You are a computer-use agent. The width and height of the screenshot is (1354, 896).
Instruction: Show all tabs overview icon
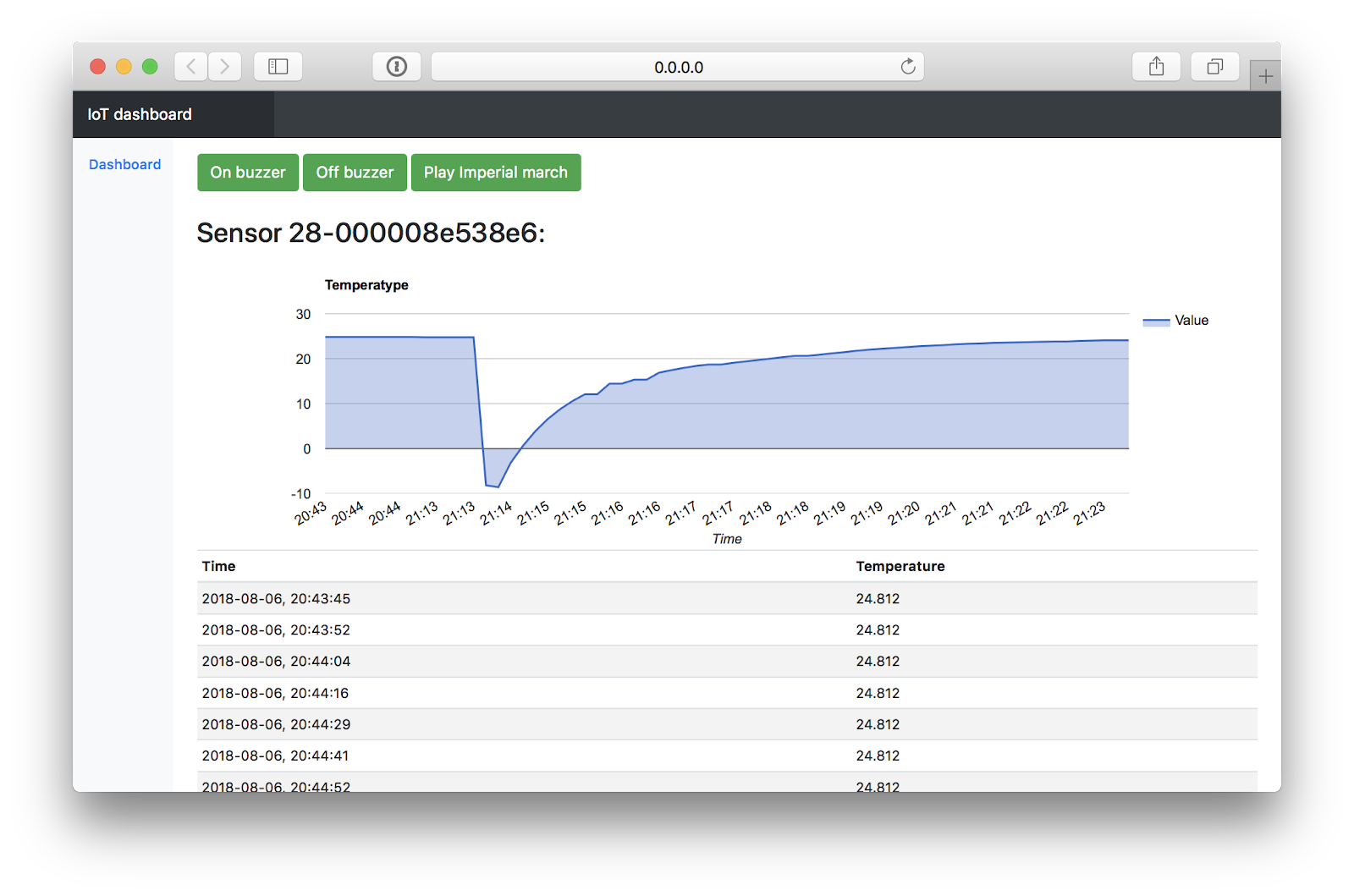[1215, 66]
